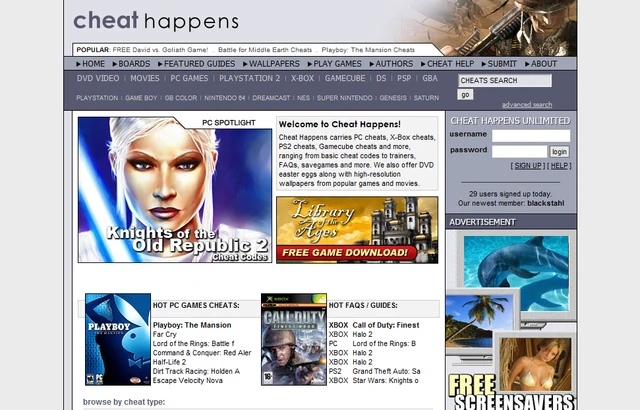The width and height of the screenshot is (640, 410).
Task: Select the PSP platform link
Action: pyautogui.click(x=404, y=78)
